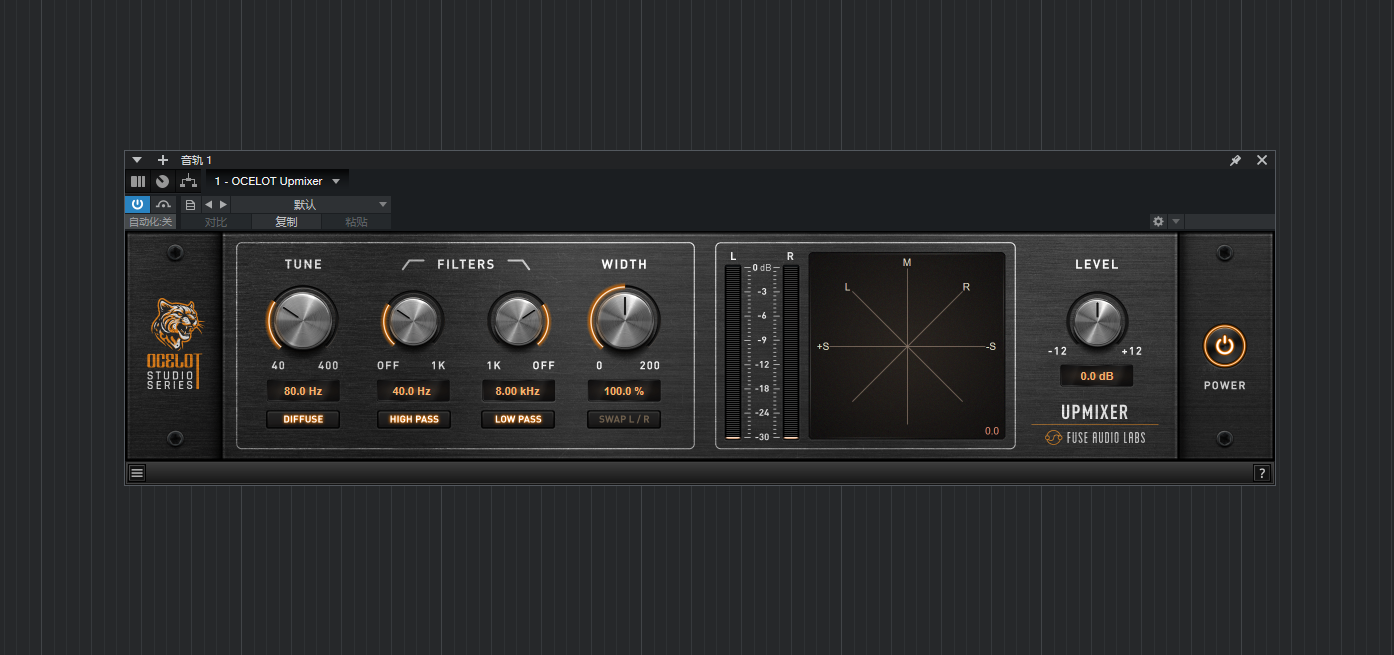
Task: Open the plugin settings gear
Action: pos(1158,221)
